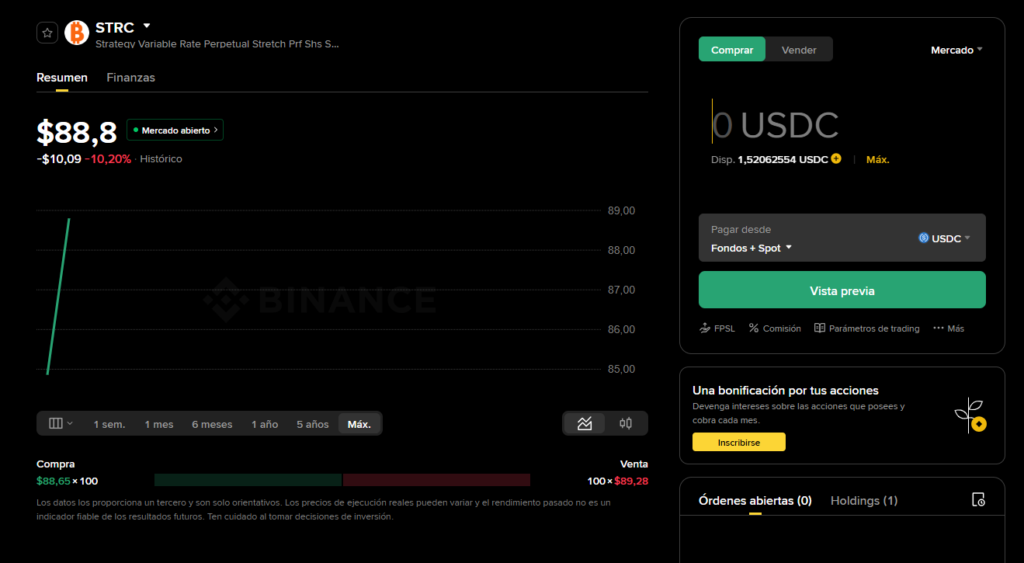The image size is (1024, 563).
Task: Switch to line chart view icon
Action: (584, 424)
